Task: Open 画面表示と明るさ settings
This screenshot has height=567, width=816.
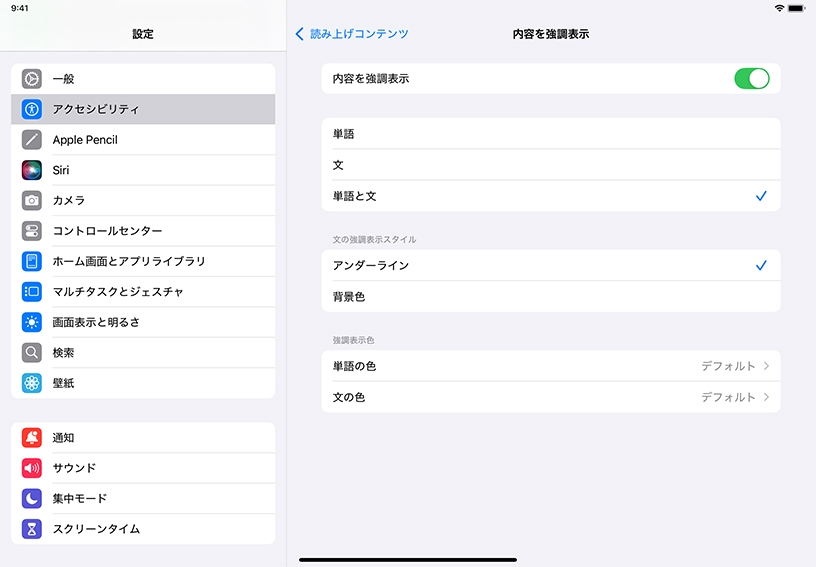Action: (x=143, y=322)
